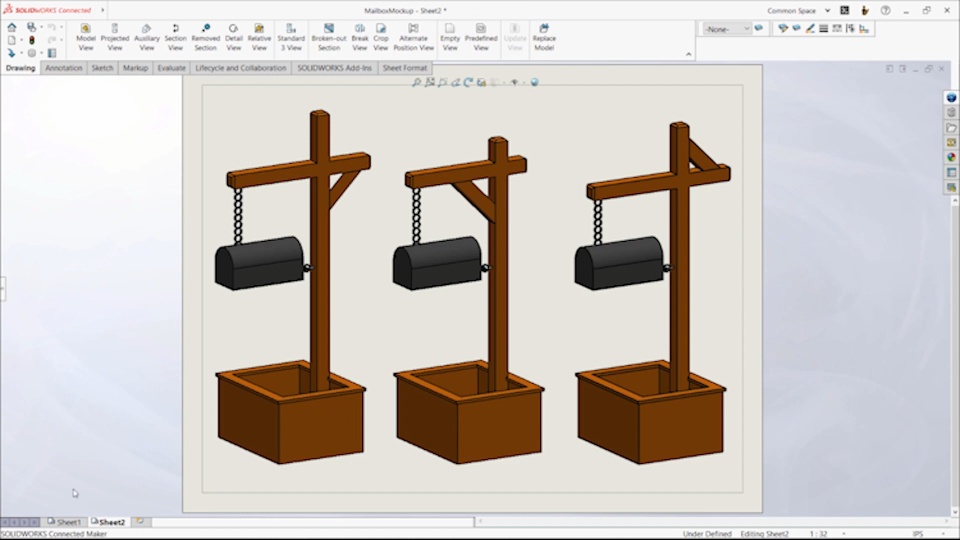Switch to the Sheet1 tab
The width and height of the screenshot is (960, 540).
coord(66,522)
